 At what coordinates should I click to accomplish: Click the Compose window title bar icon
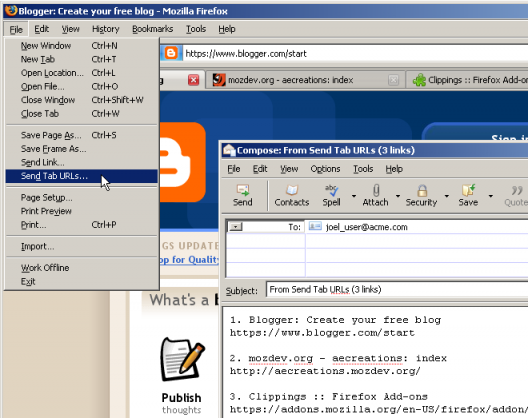pyautogui.click(x=229, y=150)
